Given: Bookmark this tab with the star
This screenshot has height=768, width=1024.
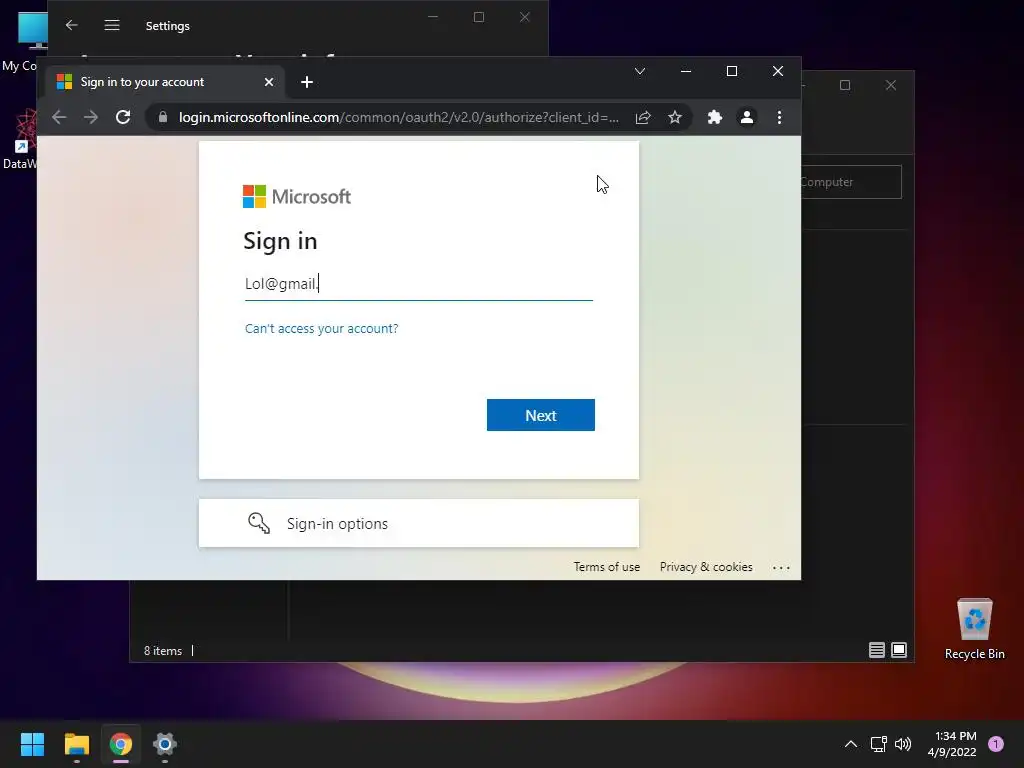Looking at the screenshot, I should coord(675,118).
